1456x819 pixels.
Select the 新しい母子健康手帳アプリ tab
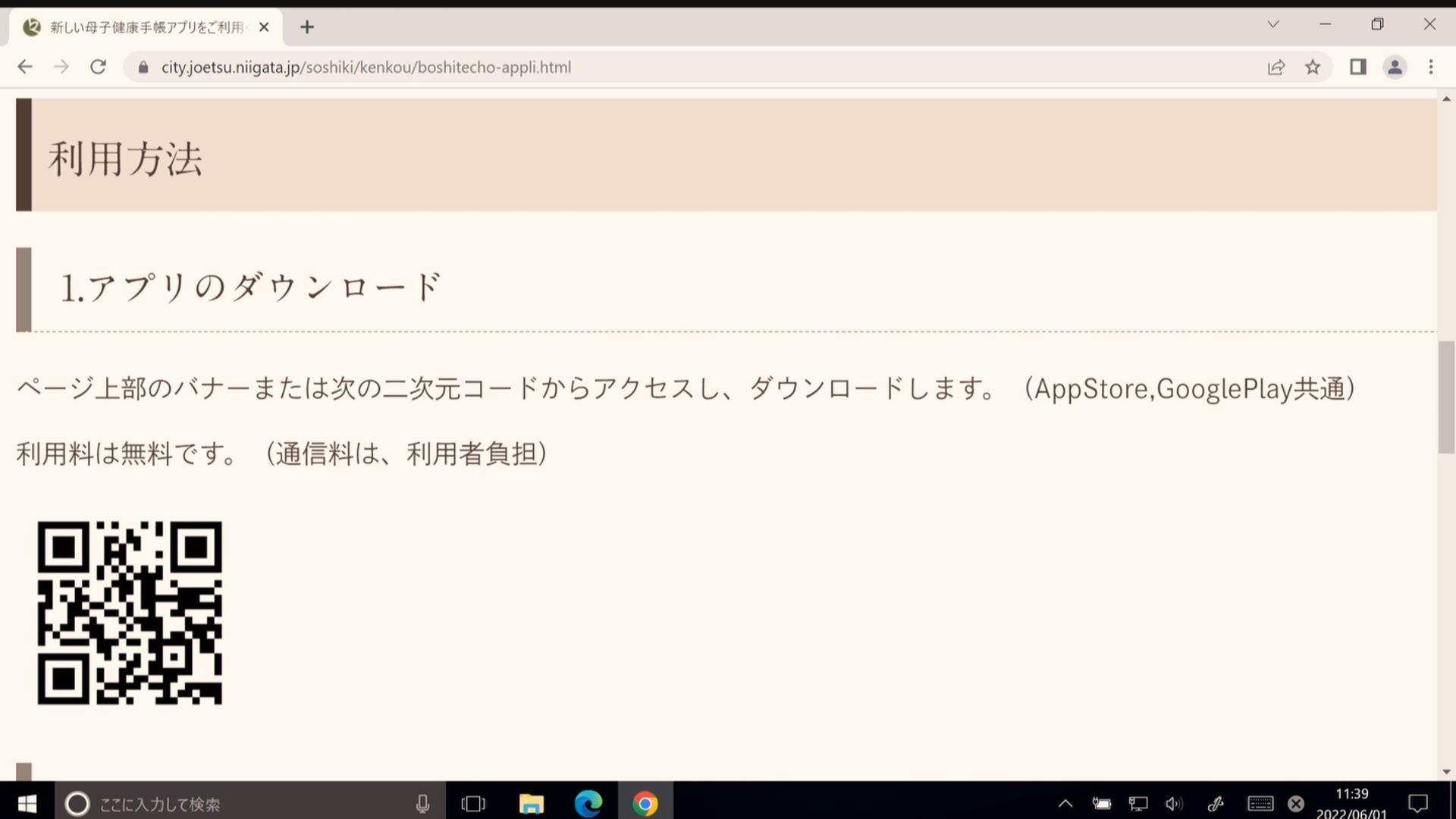pos(146,27)
